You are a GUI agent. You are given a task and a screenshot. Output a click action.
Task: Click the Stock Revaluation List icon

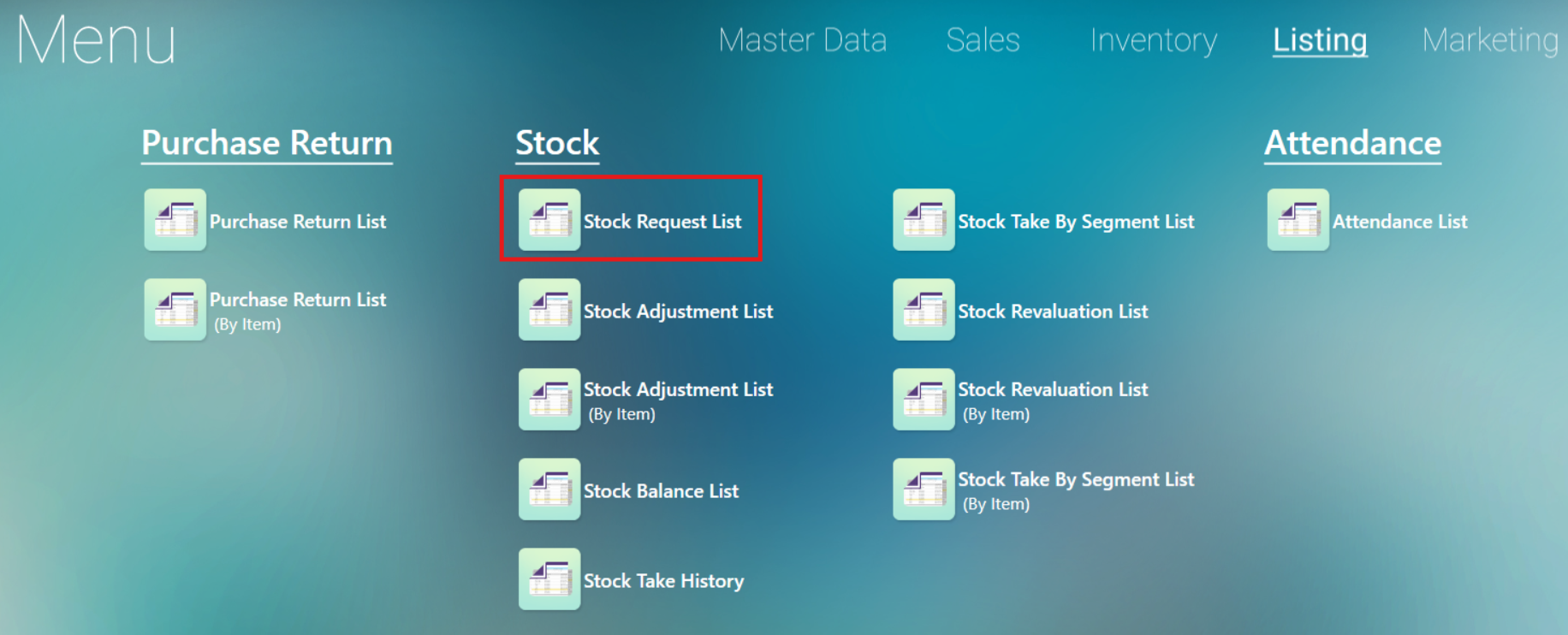(x=924, y=310)
